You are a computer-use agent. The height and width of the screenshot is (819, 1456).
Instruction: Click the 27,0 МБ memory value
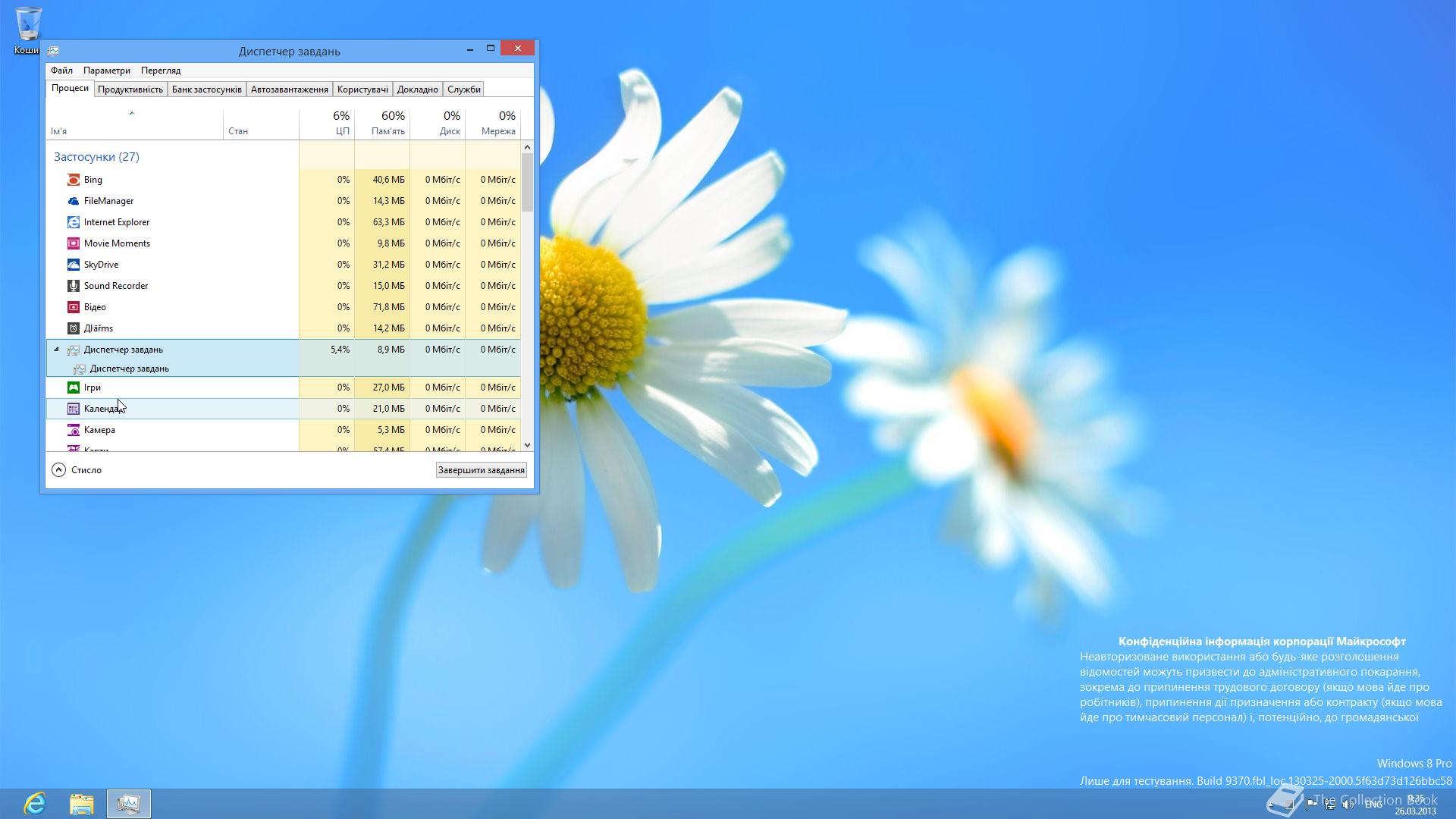(389, 388)
